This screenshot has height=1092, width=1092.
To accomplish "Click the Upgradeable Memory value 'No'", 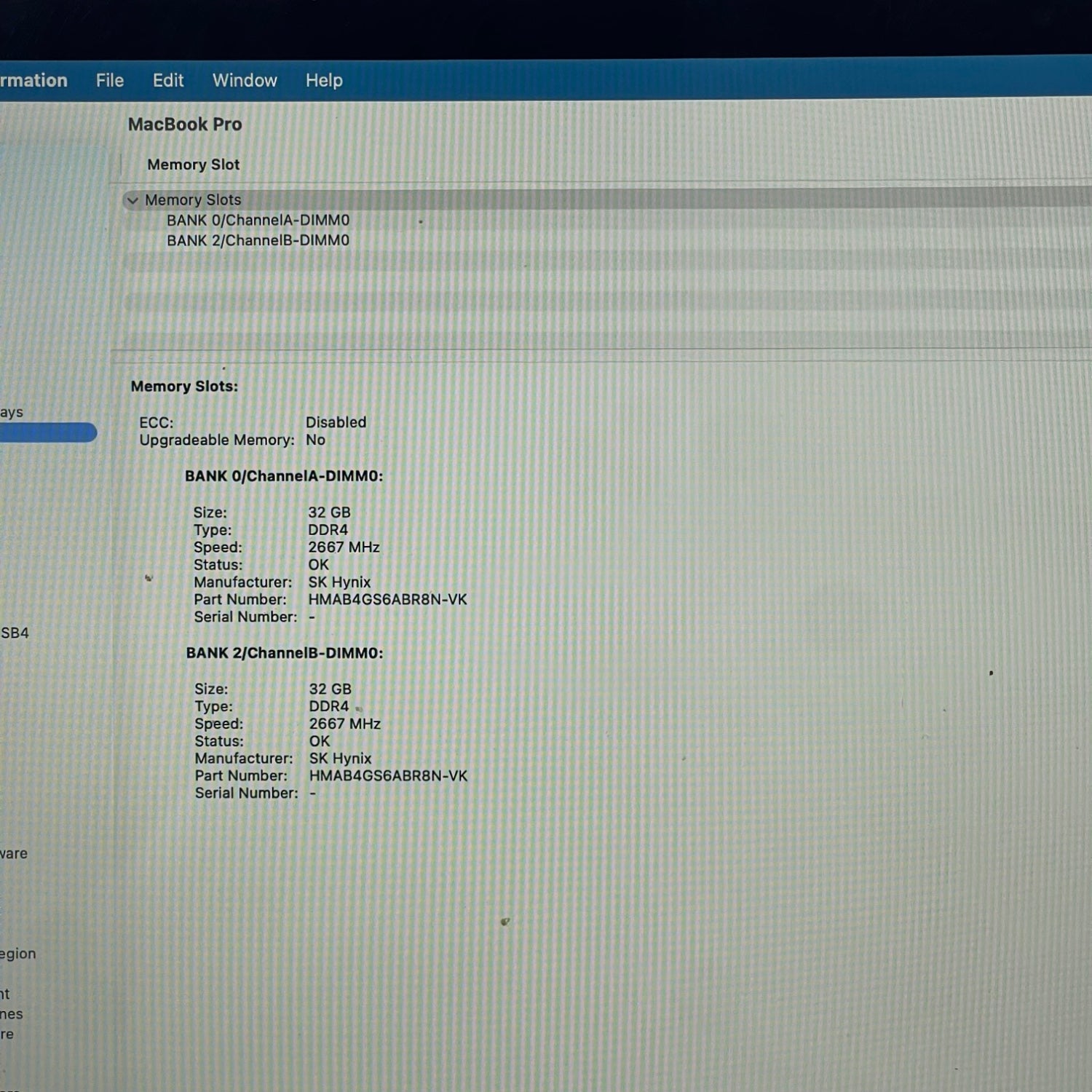I will pyautogui.click(x=315, y=440).
